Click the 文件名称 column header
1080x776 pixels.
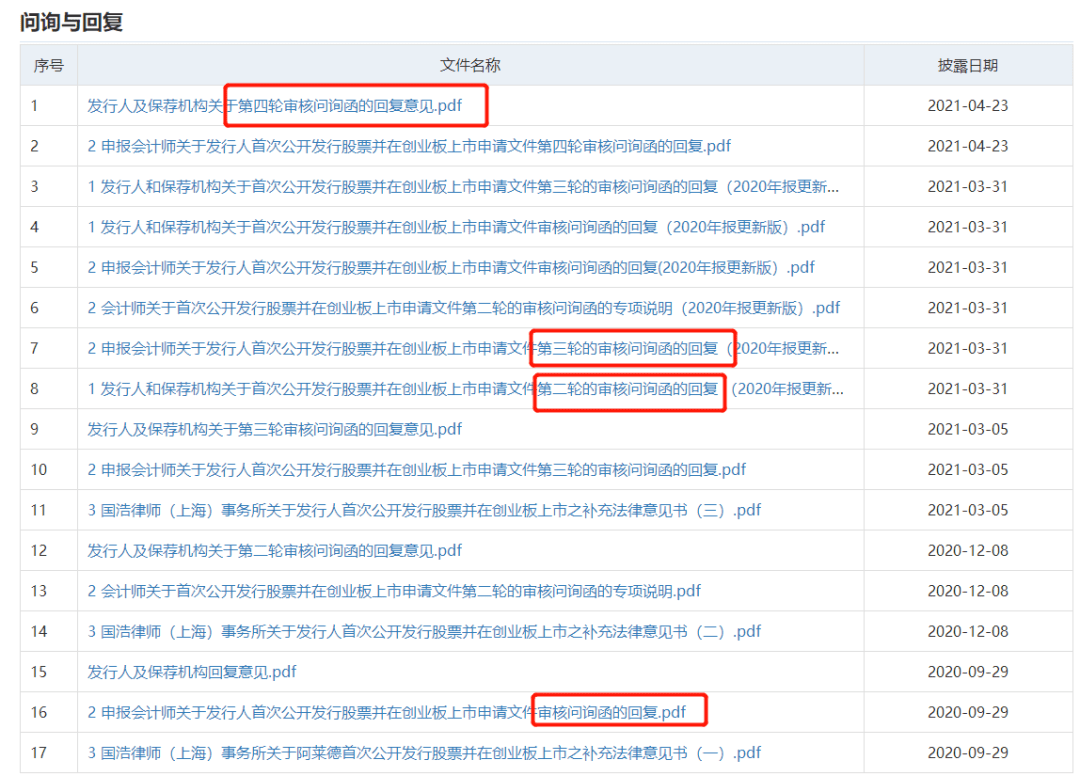tap(470, 64)
